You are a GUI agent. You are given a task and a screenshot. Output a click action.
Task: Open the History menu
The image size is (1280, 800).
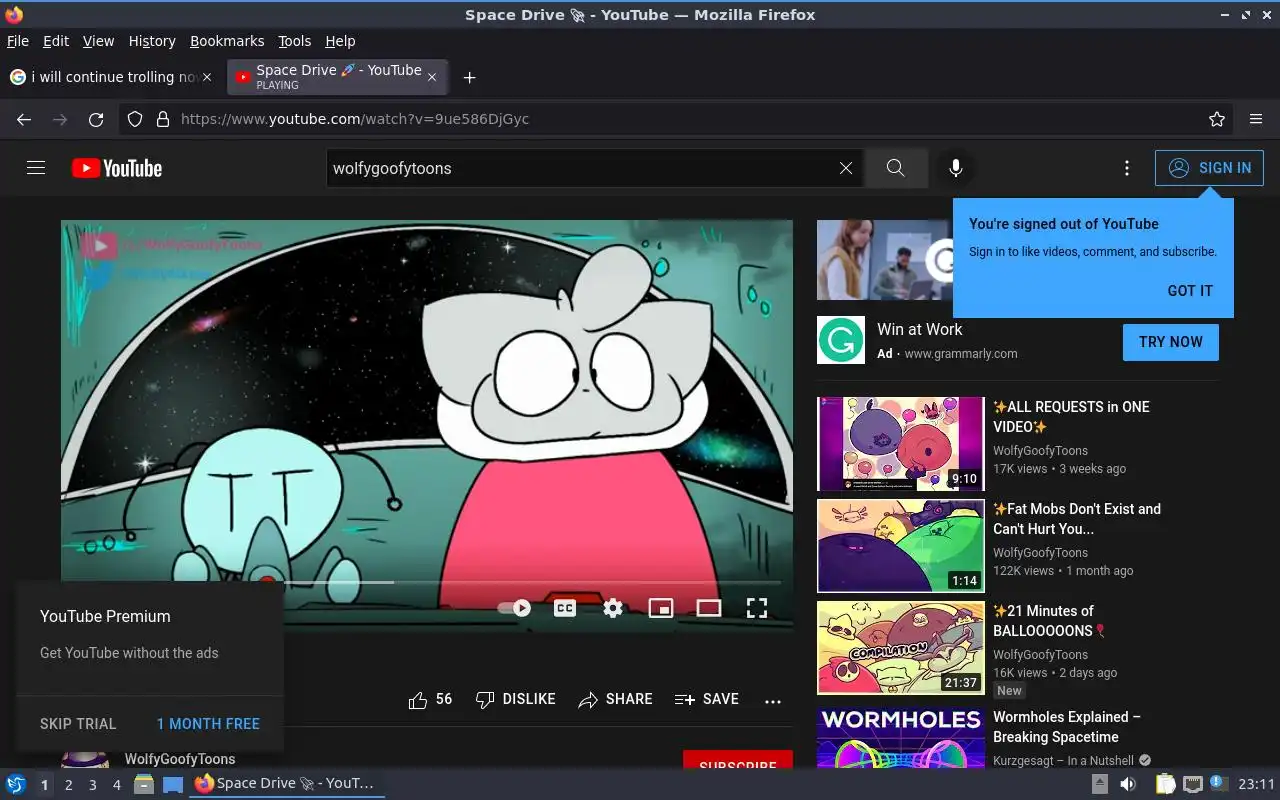click(152, 41)
